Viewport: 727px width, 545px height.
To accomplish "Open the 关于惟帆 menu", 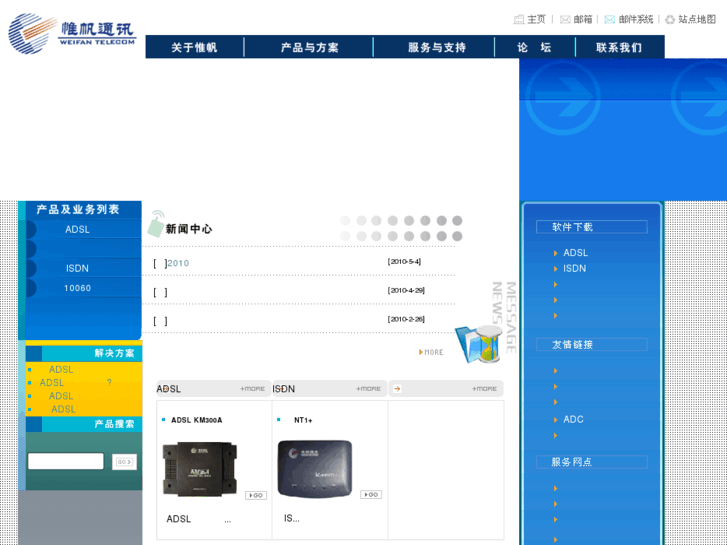I will [x=194, y=47].
